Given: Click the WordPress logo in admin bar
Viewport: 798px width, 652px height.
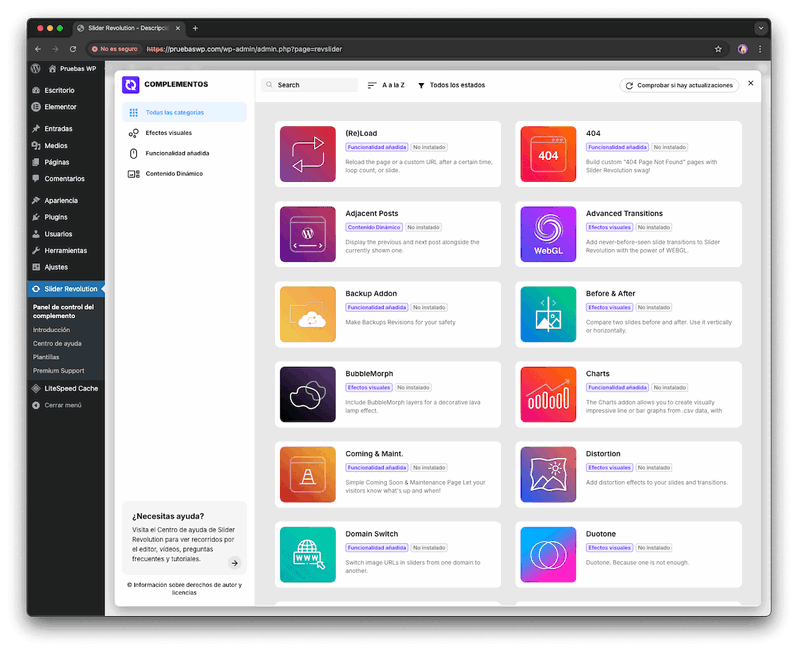Looking at the screenshot, I should click(36, 68).
